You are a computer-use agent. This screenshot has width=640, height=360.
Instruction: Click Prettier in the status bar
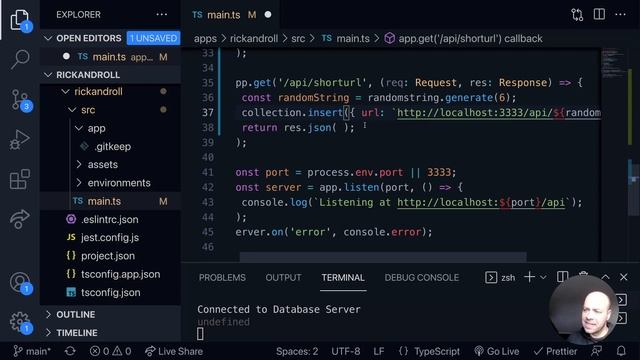click(556, 351)
